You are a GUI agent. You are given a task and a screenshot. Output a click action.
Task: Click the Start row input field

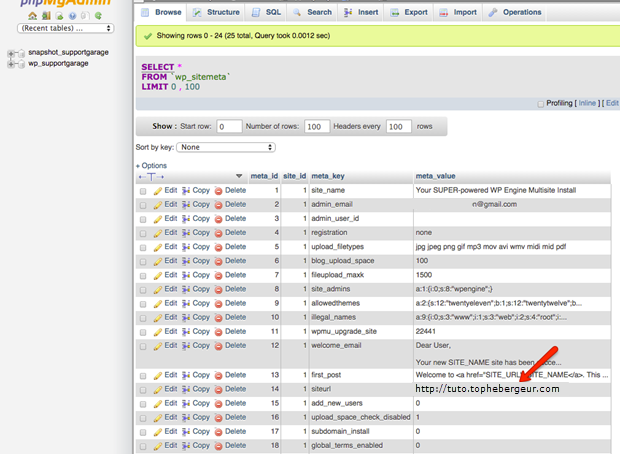pyautogui.click(x=229, y=127)
